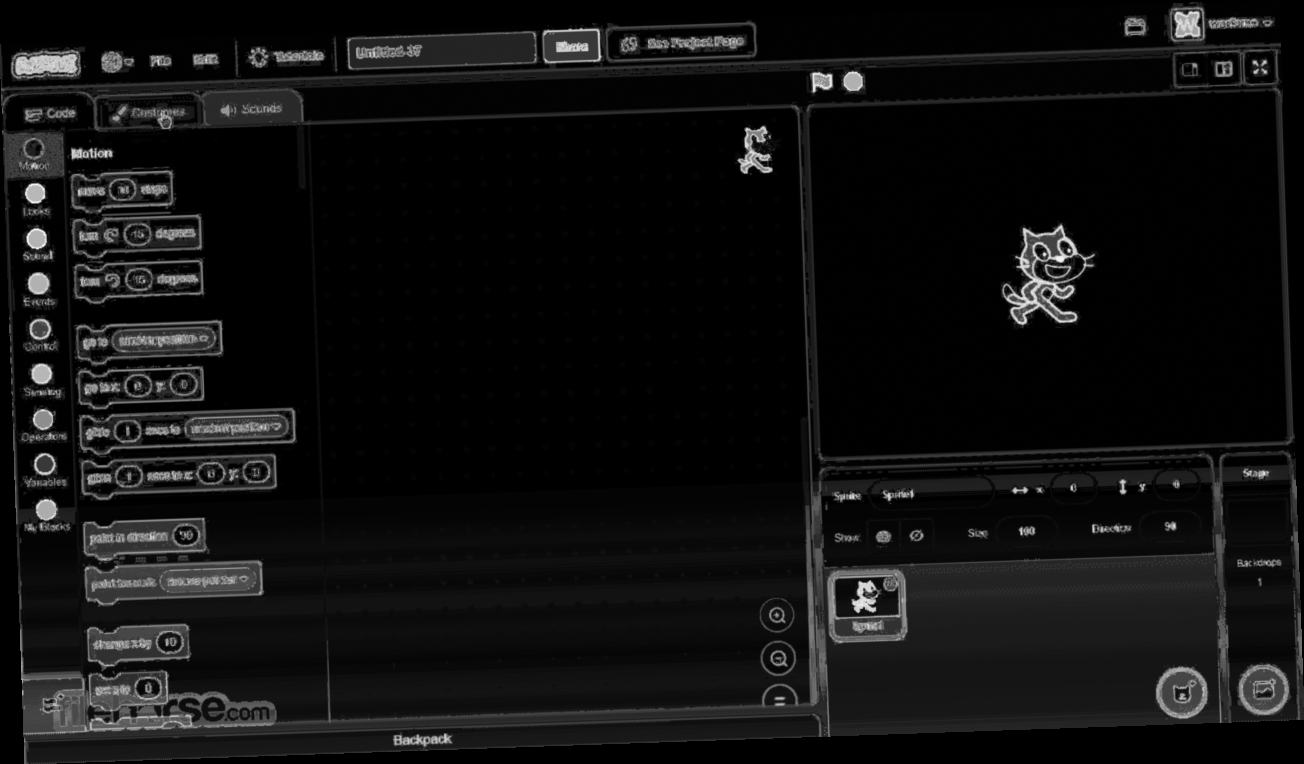Viewport: 1304px width, 764px height.
Task: Click the move 10 steps block
Action: click(123, 190)
